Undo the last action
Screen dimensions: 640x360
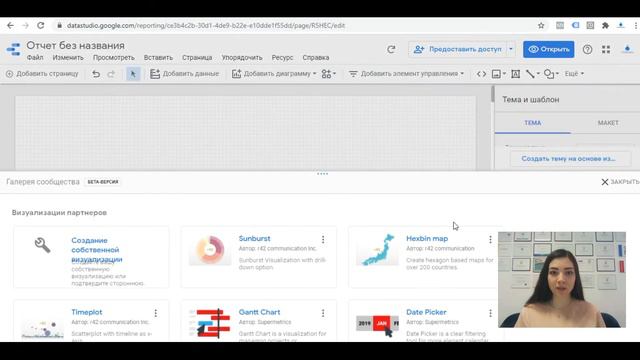point(96,74)
